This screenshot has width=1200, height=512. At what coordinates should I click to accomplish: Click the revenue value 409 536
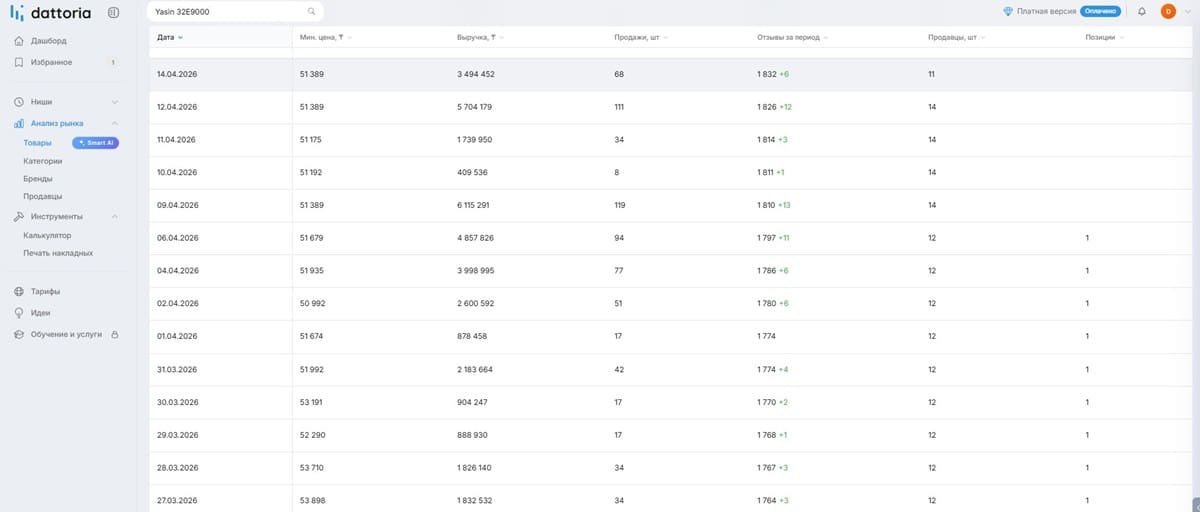pos(472,172)
